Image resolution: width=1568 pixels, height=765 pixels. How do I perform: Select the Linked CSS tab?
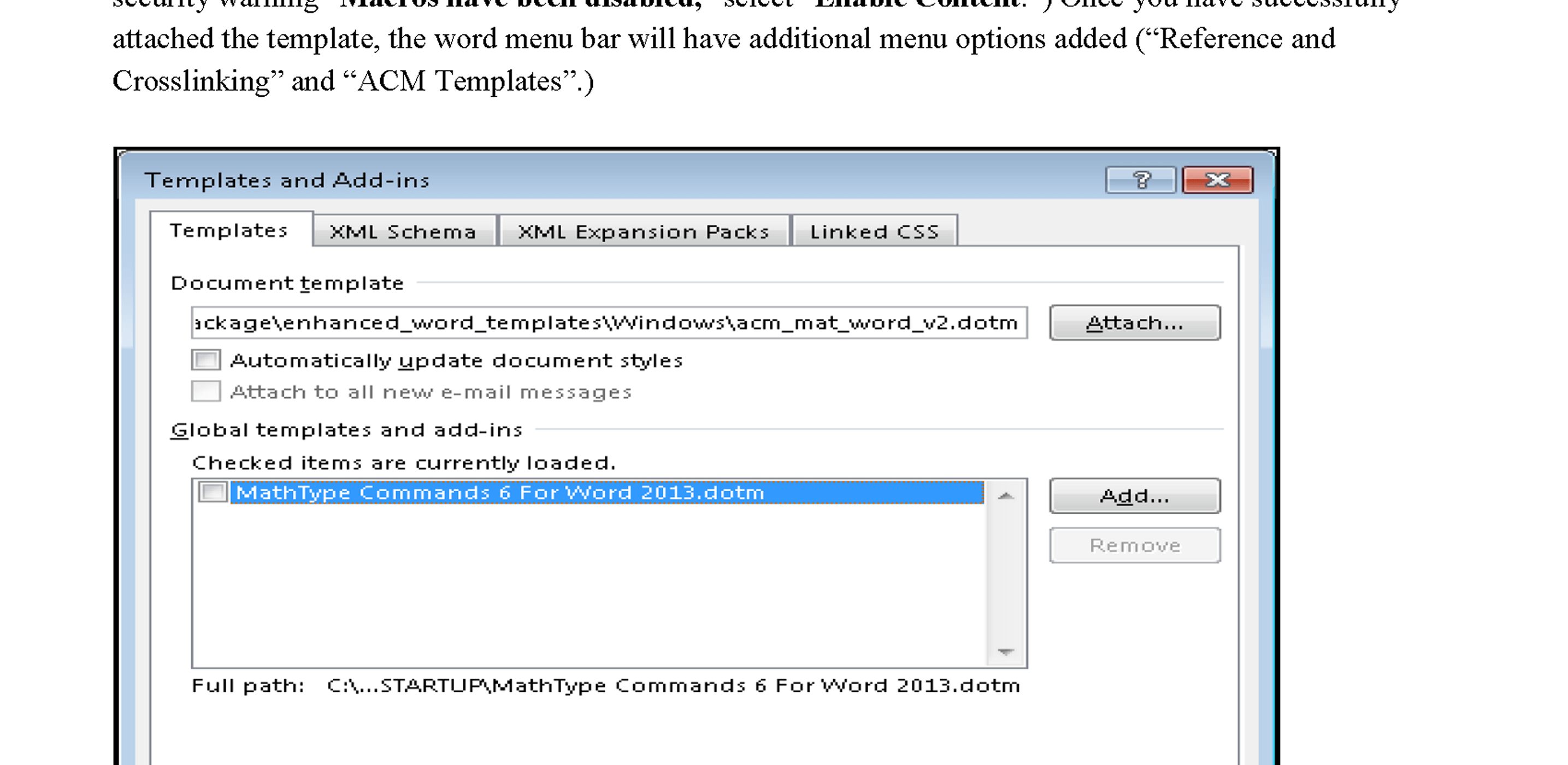874,232
